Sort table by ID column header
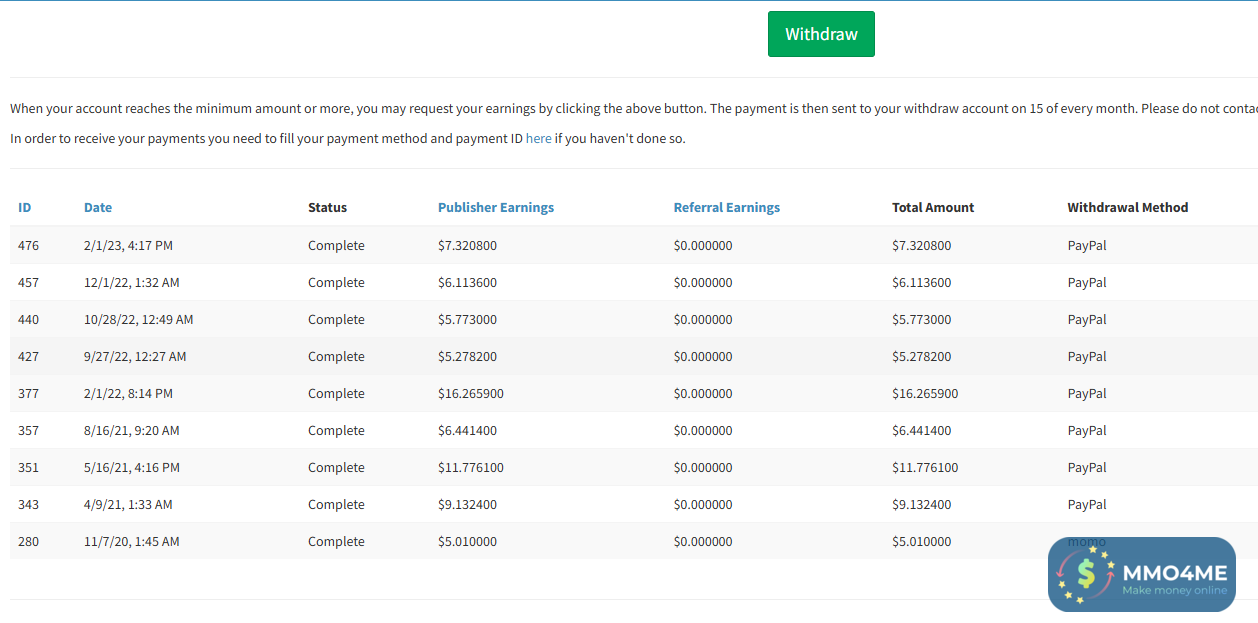This screenshot has height=623, width=1258. tap(25, 208)
